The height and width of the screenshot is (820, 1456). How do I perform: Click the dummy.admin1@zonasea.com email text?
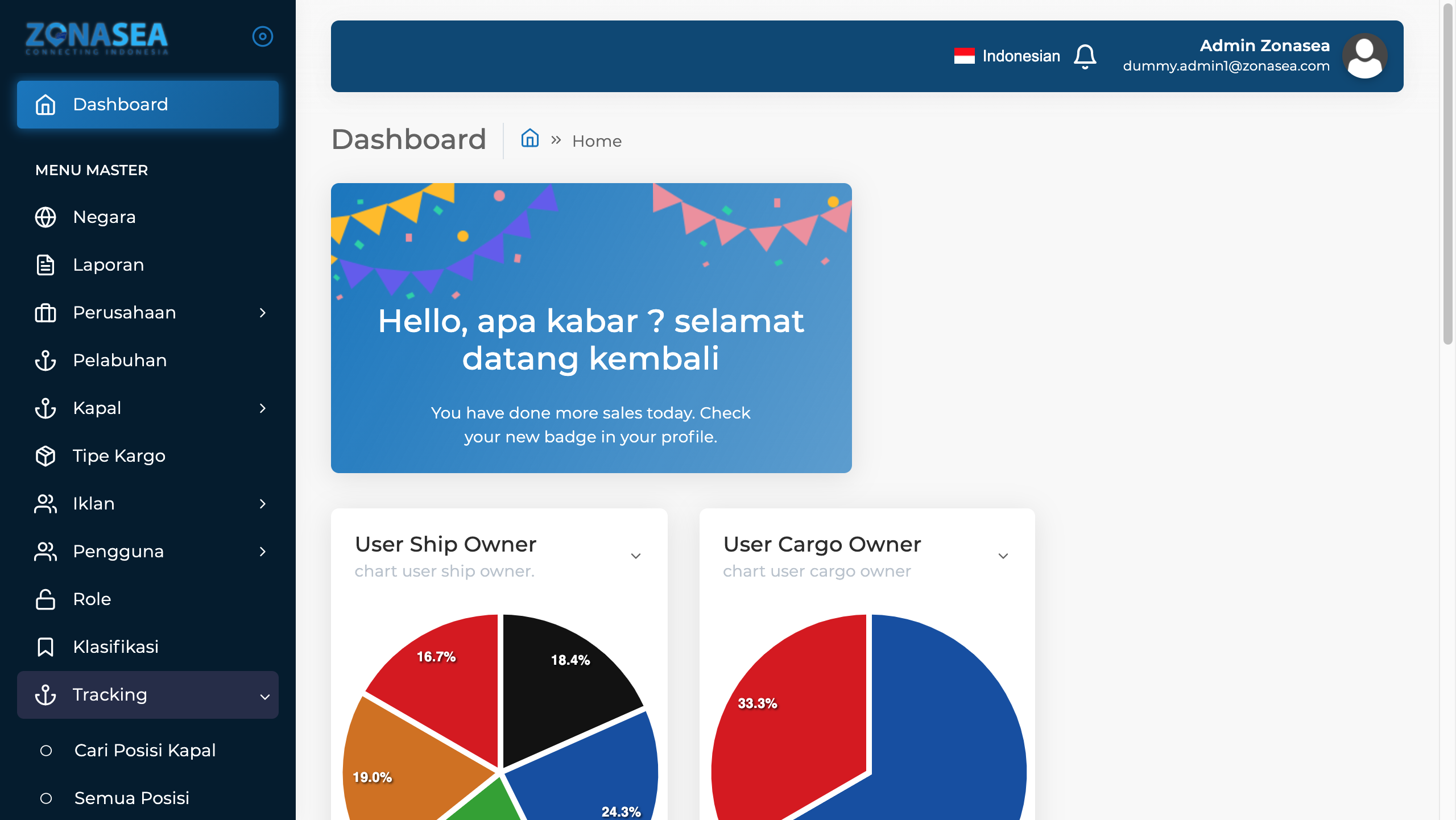click(1226, 66)
